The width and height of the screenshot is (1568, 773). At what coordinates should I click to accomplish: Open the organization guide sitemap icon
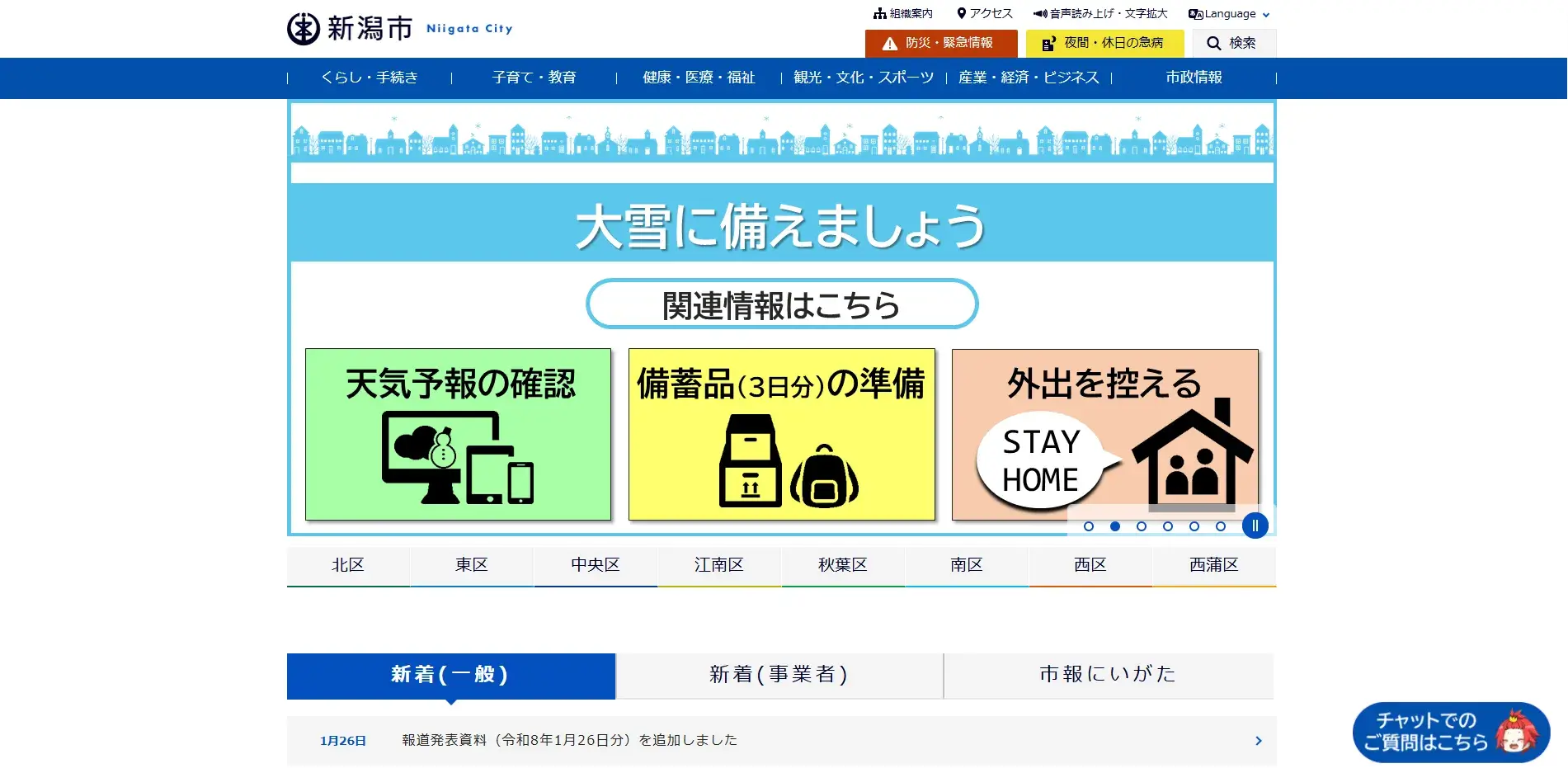click(880, 14)
